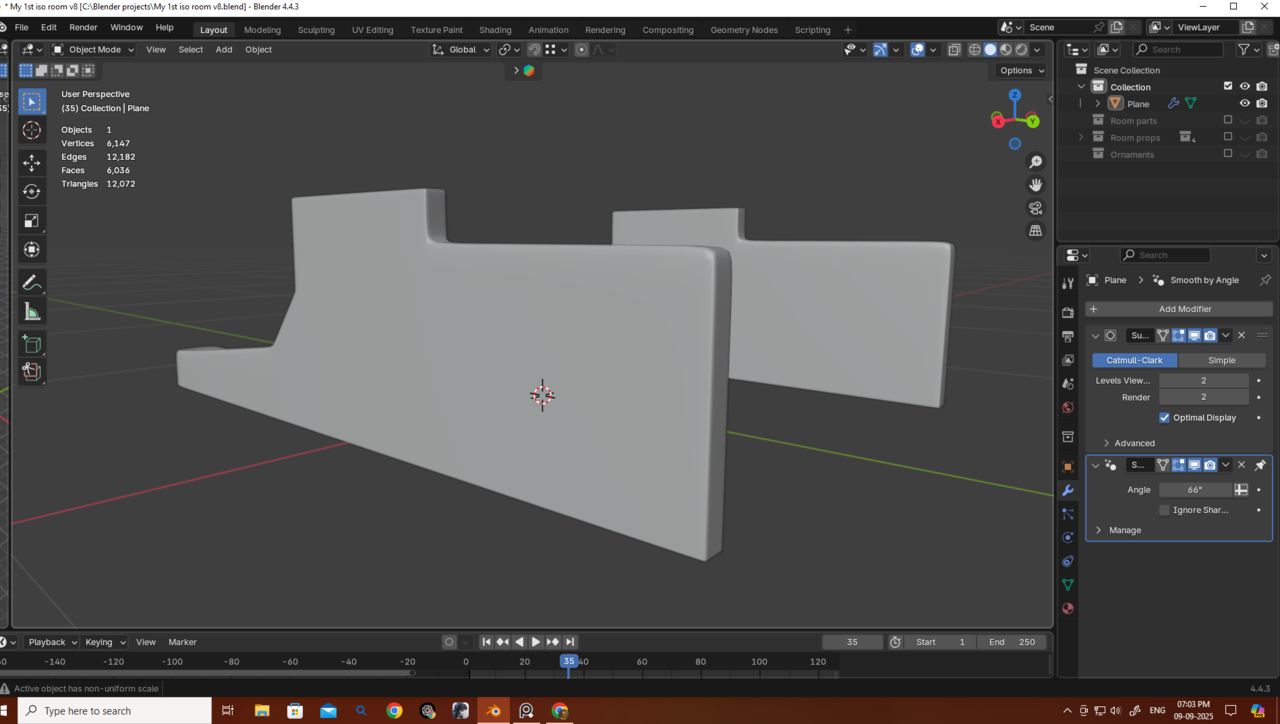Screen dimensions: 1280x724
Task: Expand the Advanced subdivision section
Action: pos(1134,443)
